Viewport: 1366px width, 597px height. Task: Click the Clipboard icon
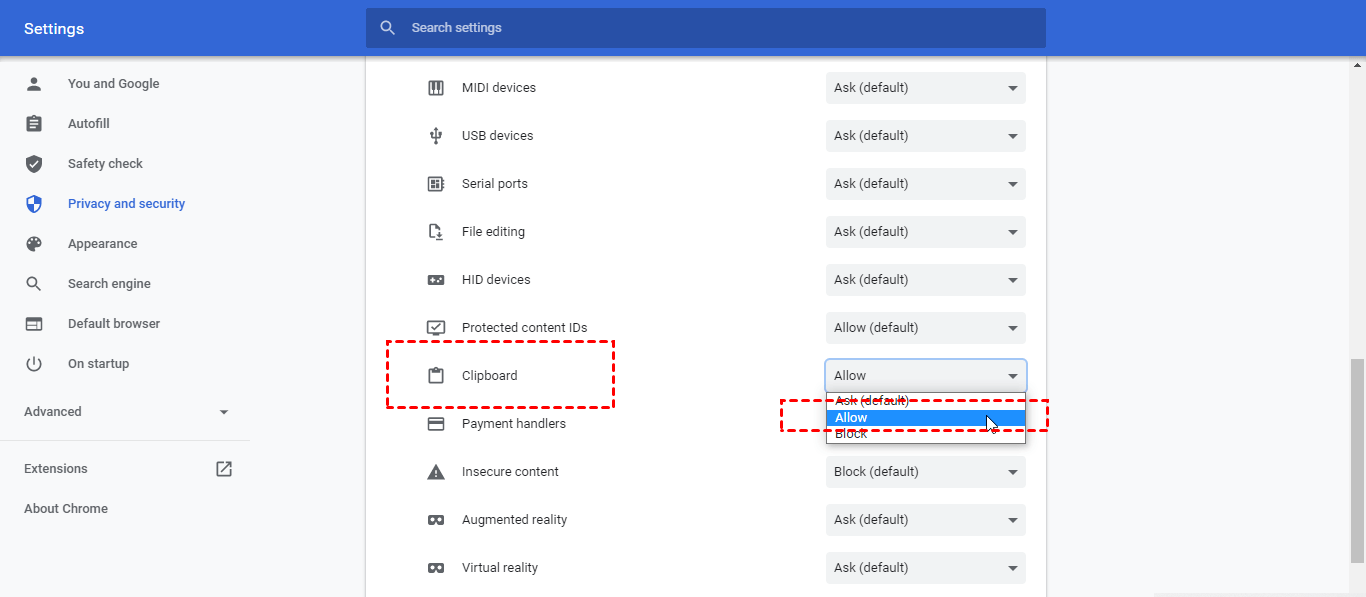tap(436, 376)
